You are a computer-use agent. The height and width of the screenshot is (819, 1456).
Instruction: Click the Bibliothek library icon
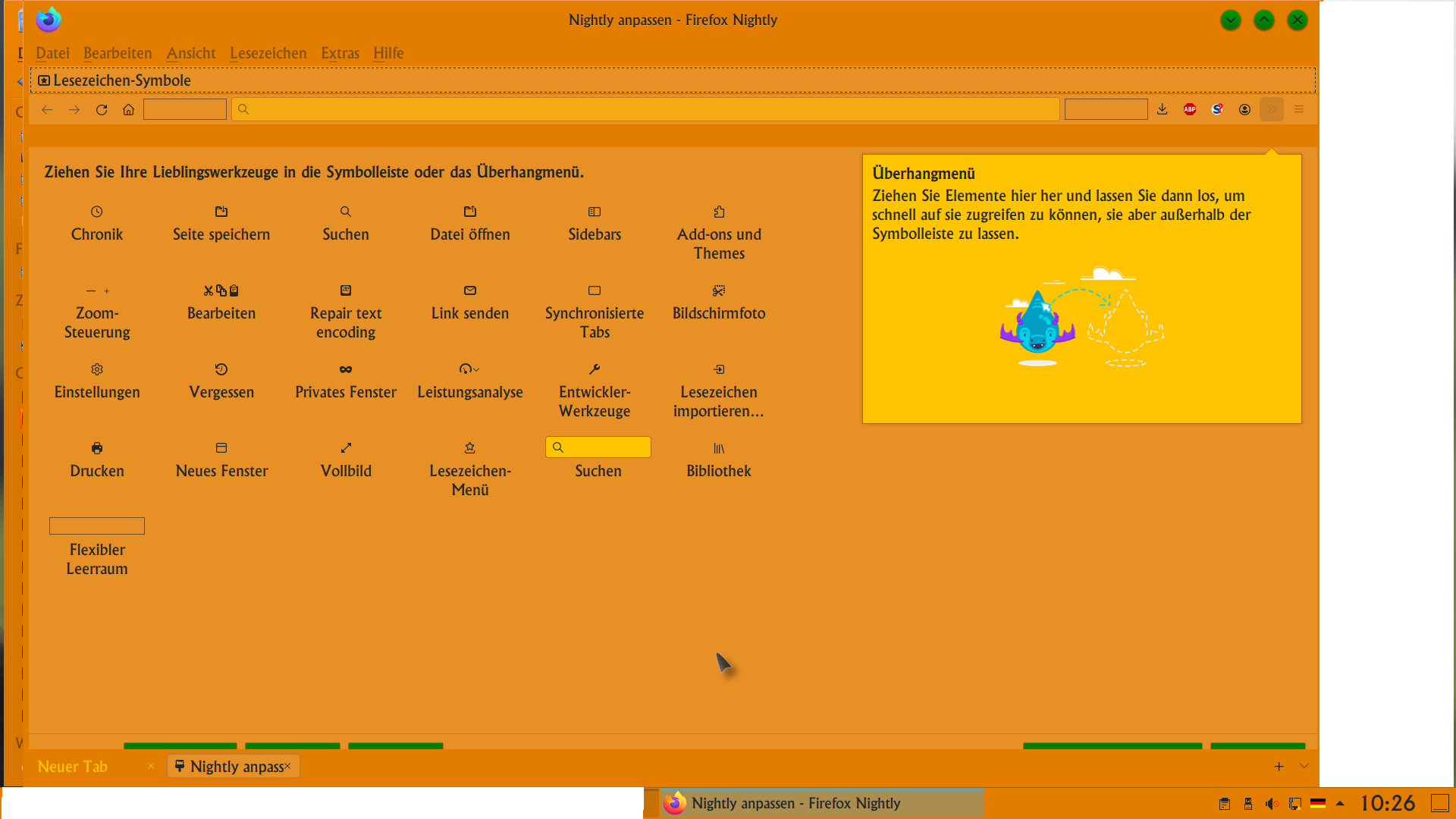(718, 448)
